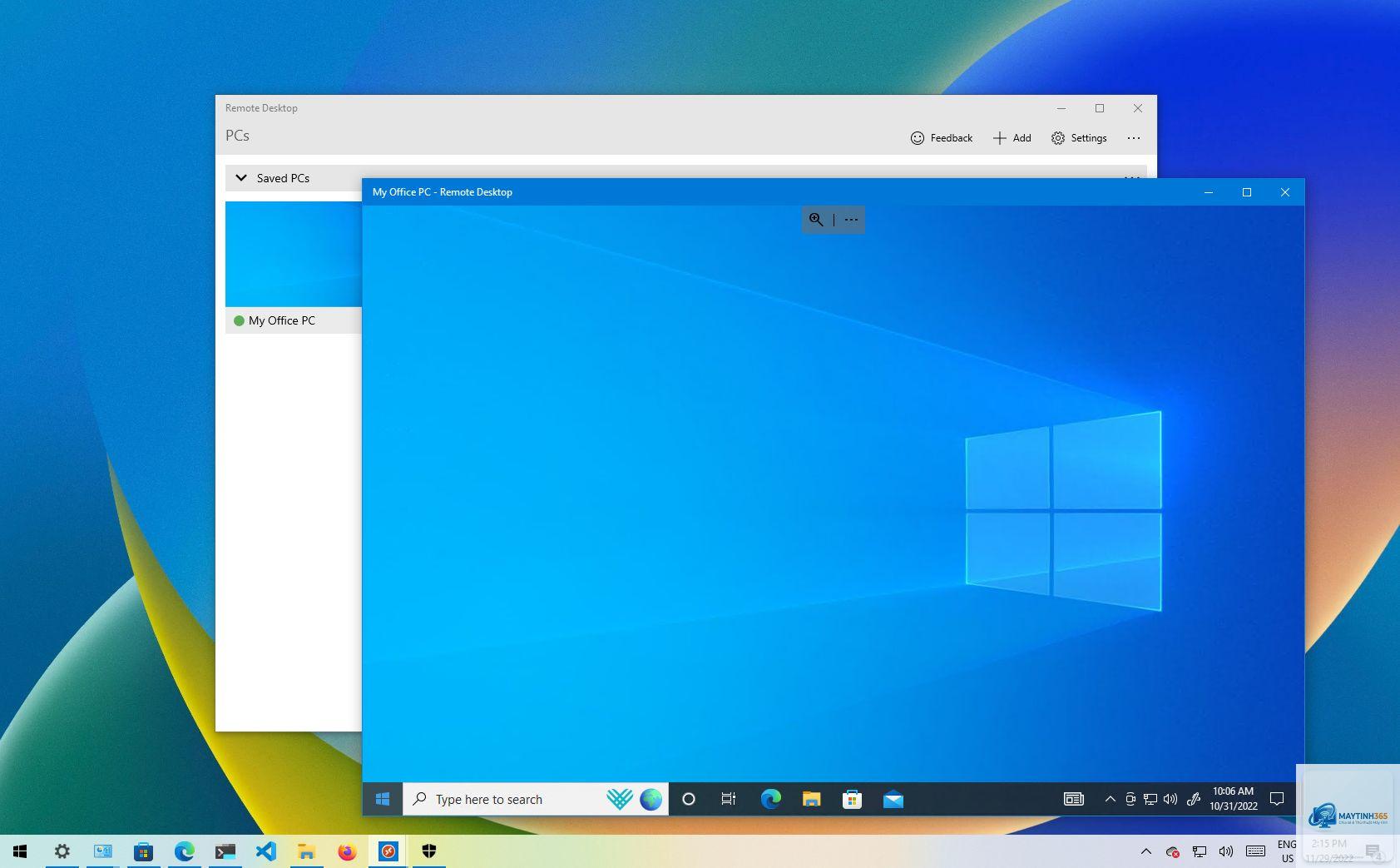Collapse the Saved PCs group
Image resolution: width=1400 pixels, height=868 pixels.
coord(241,178)
